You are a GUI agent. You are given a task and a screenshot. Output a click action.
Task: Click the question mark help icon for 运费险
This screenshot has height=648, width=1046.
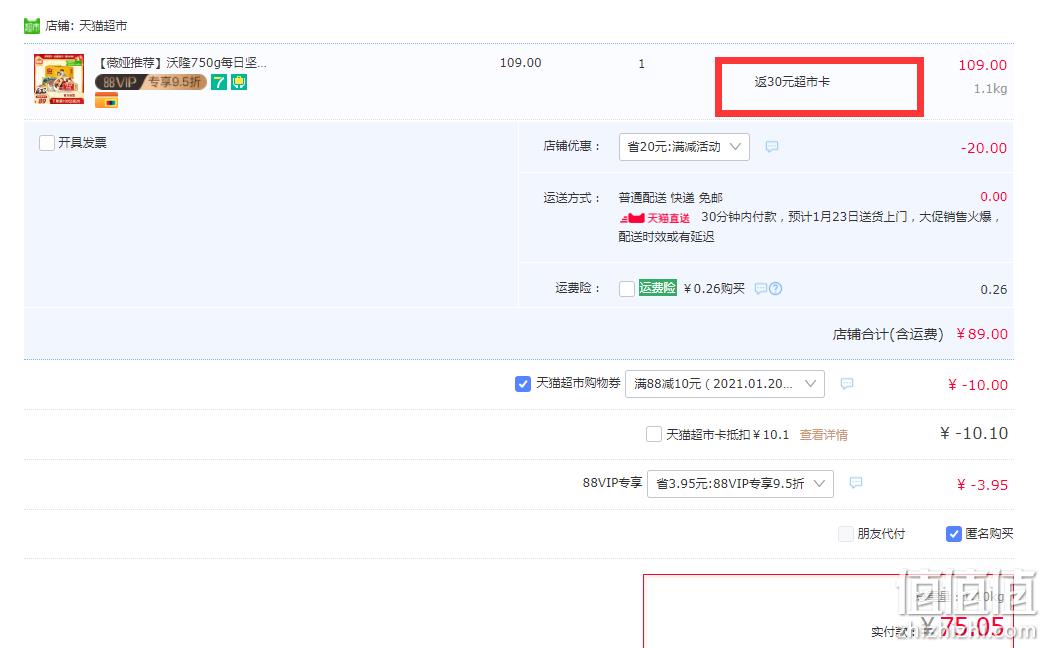click(x=775, y=288)
